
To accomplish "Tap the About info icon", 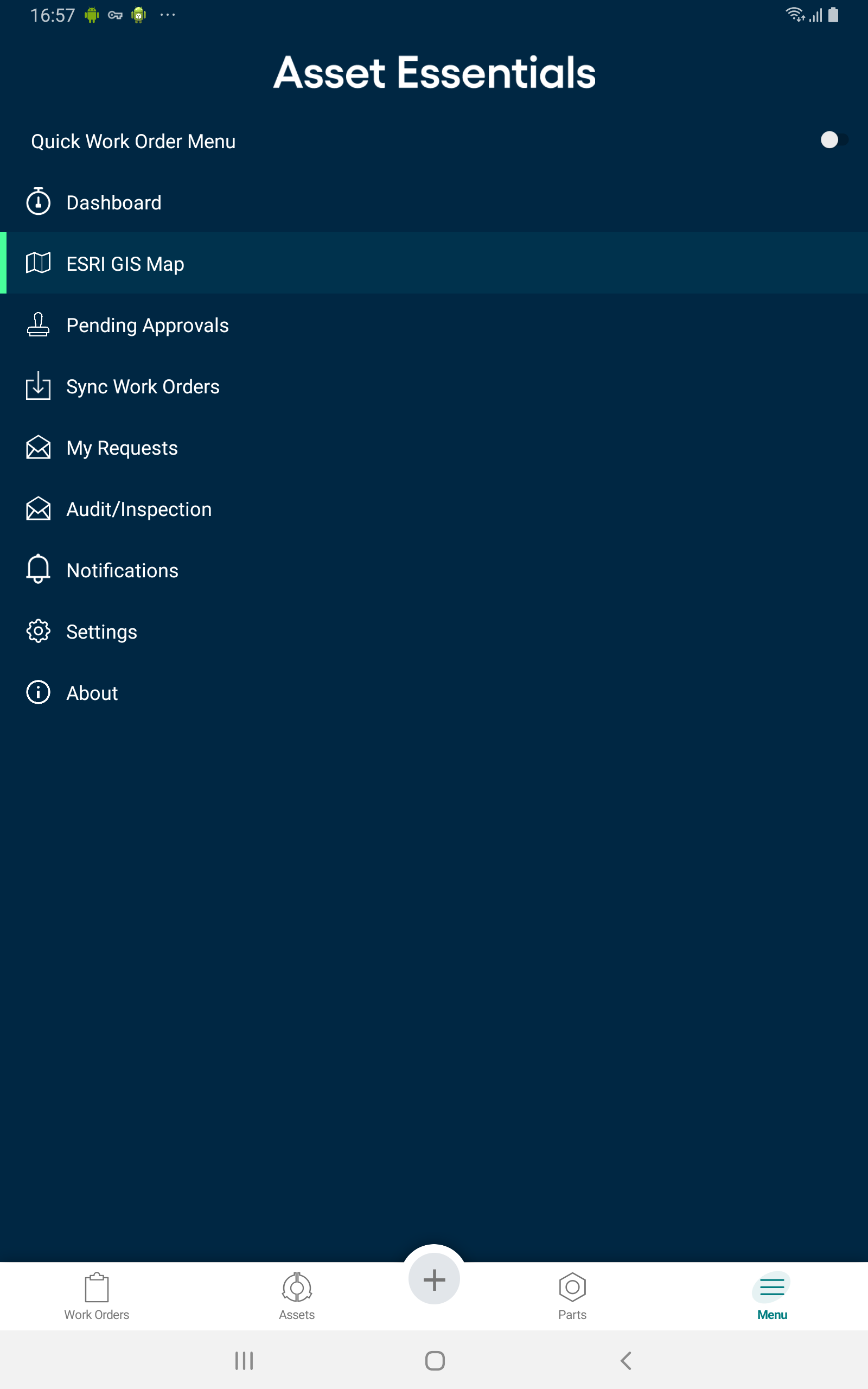I will pos(39,692).
